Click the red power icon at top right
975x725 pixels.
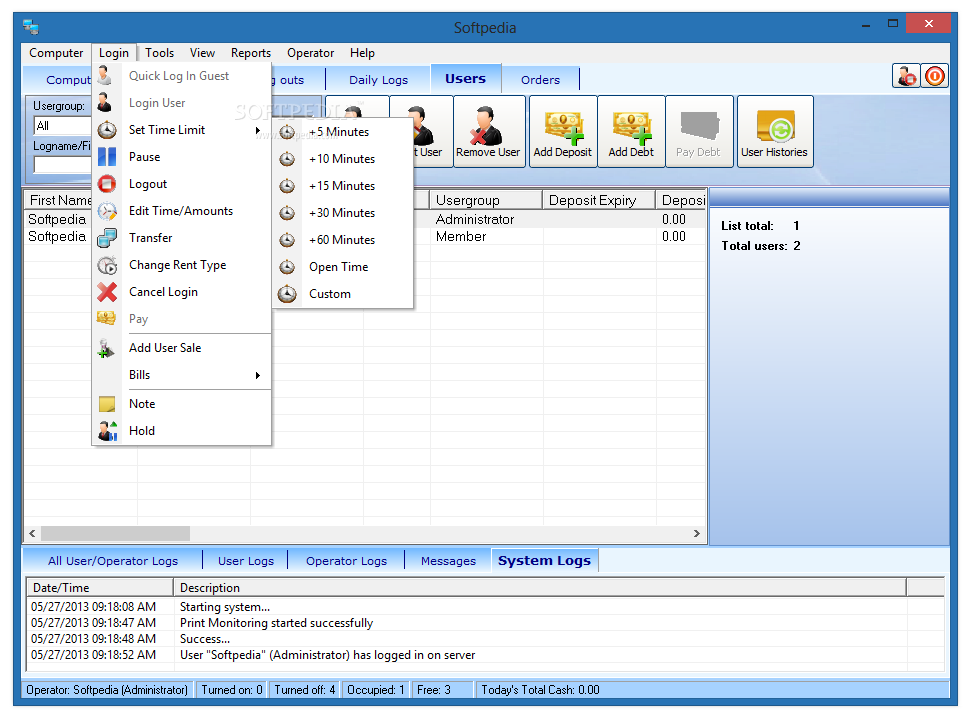(935, 76)
